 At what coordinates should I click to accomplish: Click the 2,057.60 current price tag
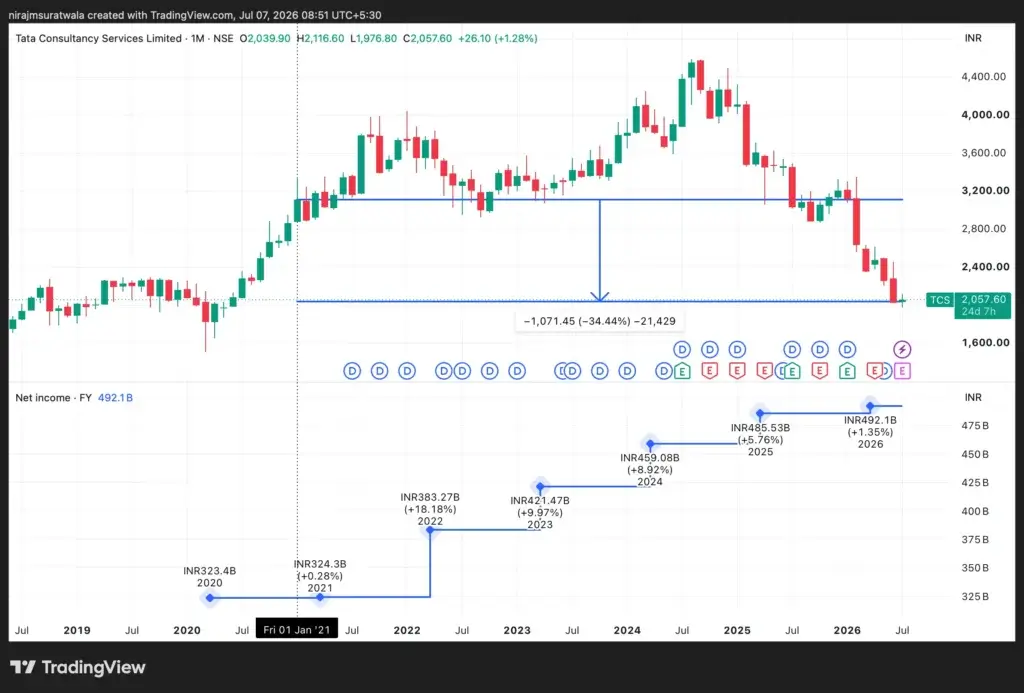point(983,299)
